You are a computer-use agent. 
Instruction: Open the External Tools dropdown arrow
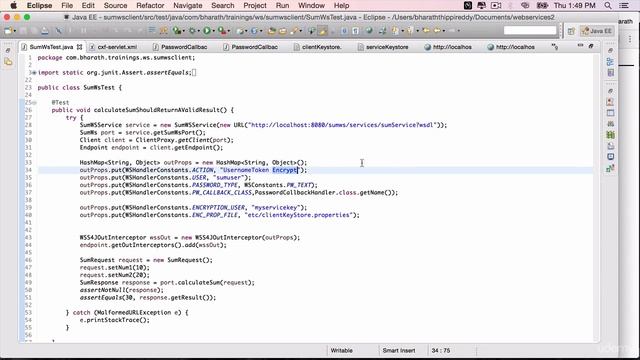pyautogui.click(x=229, y=31)
